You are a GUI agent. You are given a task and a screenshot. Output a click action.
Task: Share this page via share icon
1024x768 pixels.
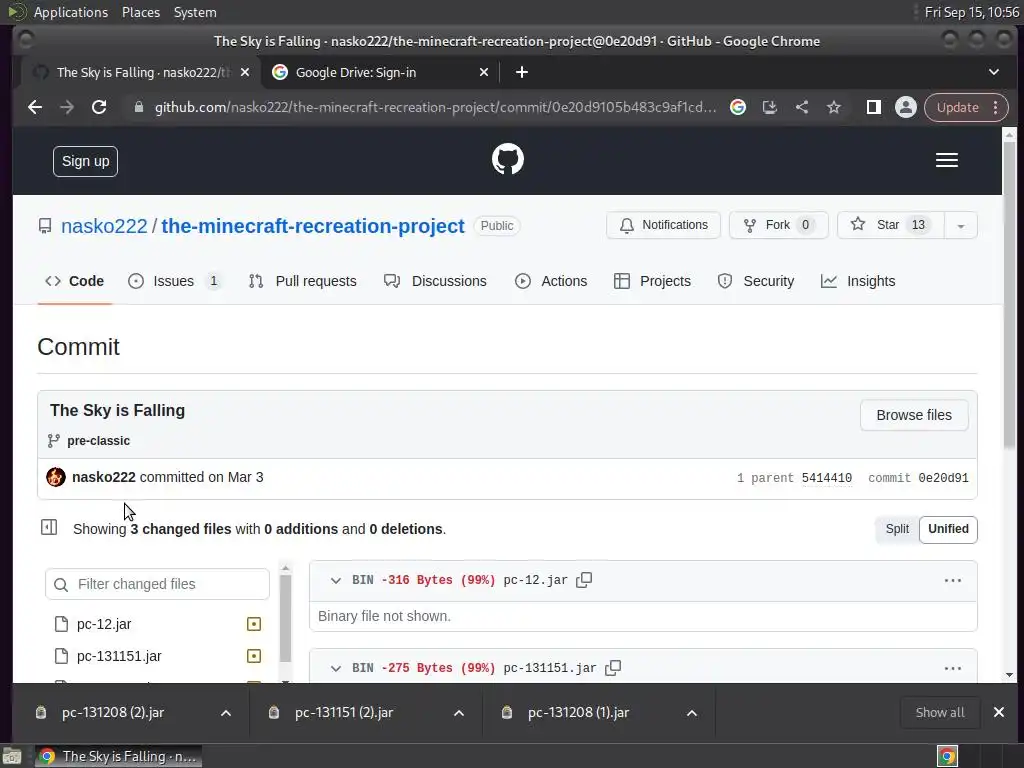point(802,107)
